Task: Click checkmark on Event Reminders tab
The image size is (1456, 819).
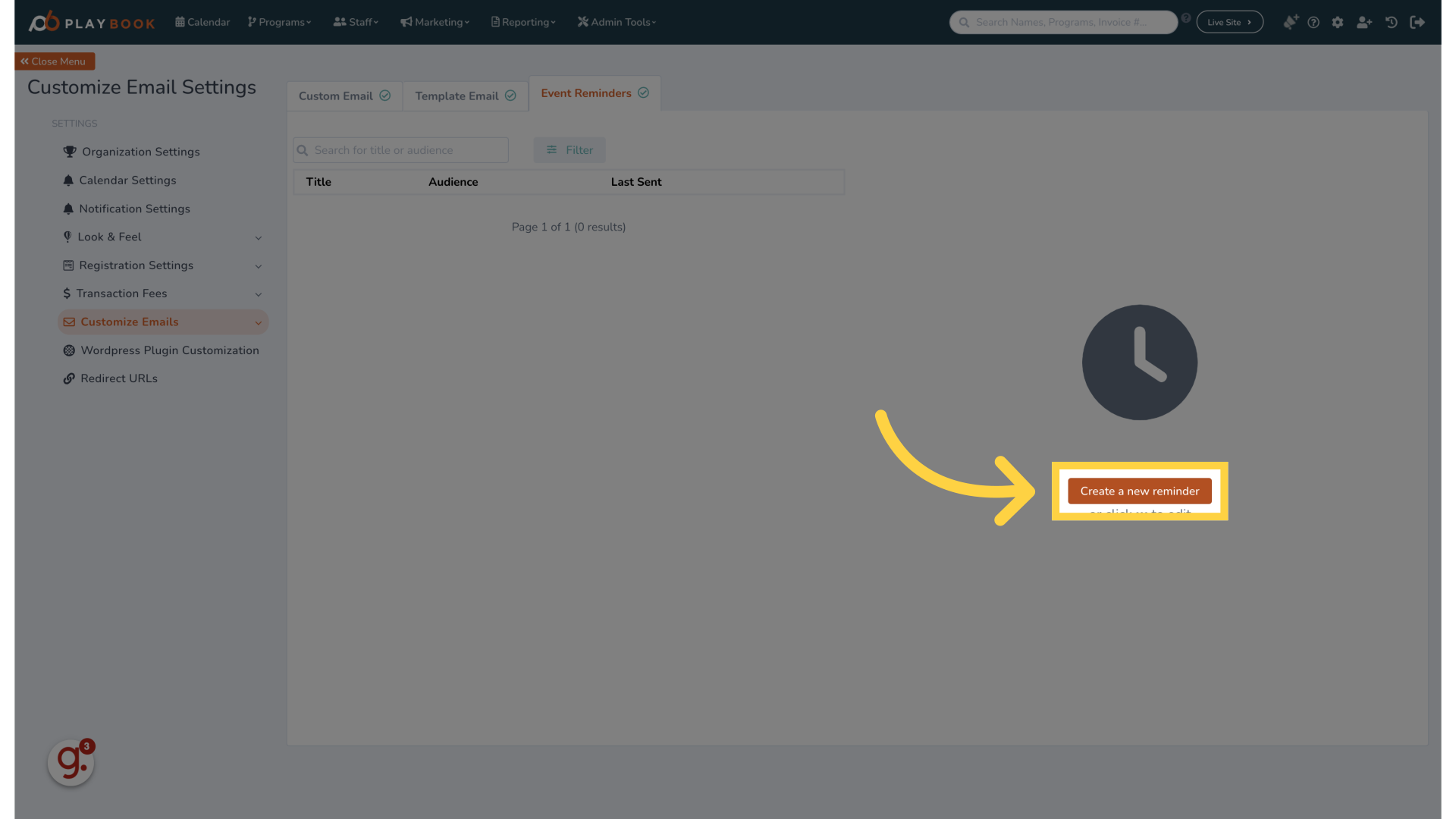Action: (644, 92)
